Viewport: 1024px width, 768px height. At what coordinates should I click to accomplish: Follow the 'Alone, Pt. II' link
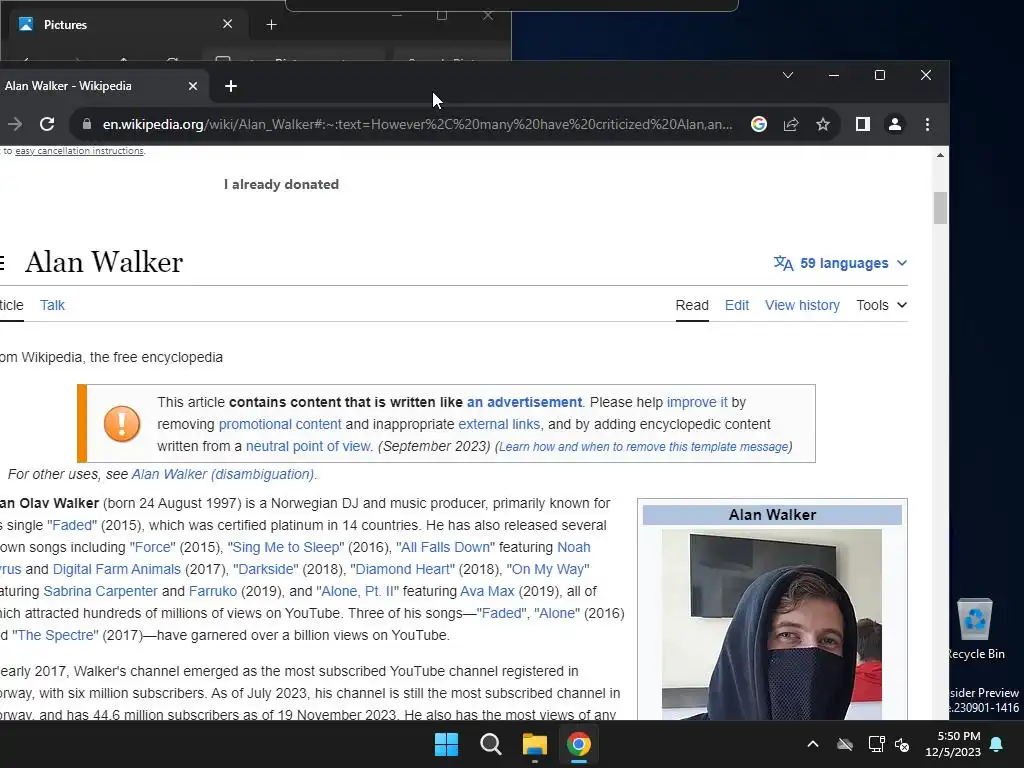tap(357, 592)
